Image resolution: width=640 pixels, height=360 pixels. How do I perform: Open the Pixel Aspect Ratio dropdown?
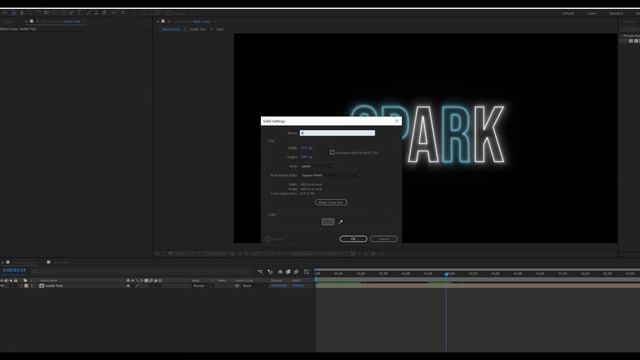coord(331,175)
